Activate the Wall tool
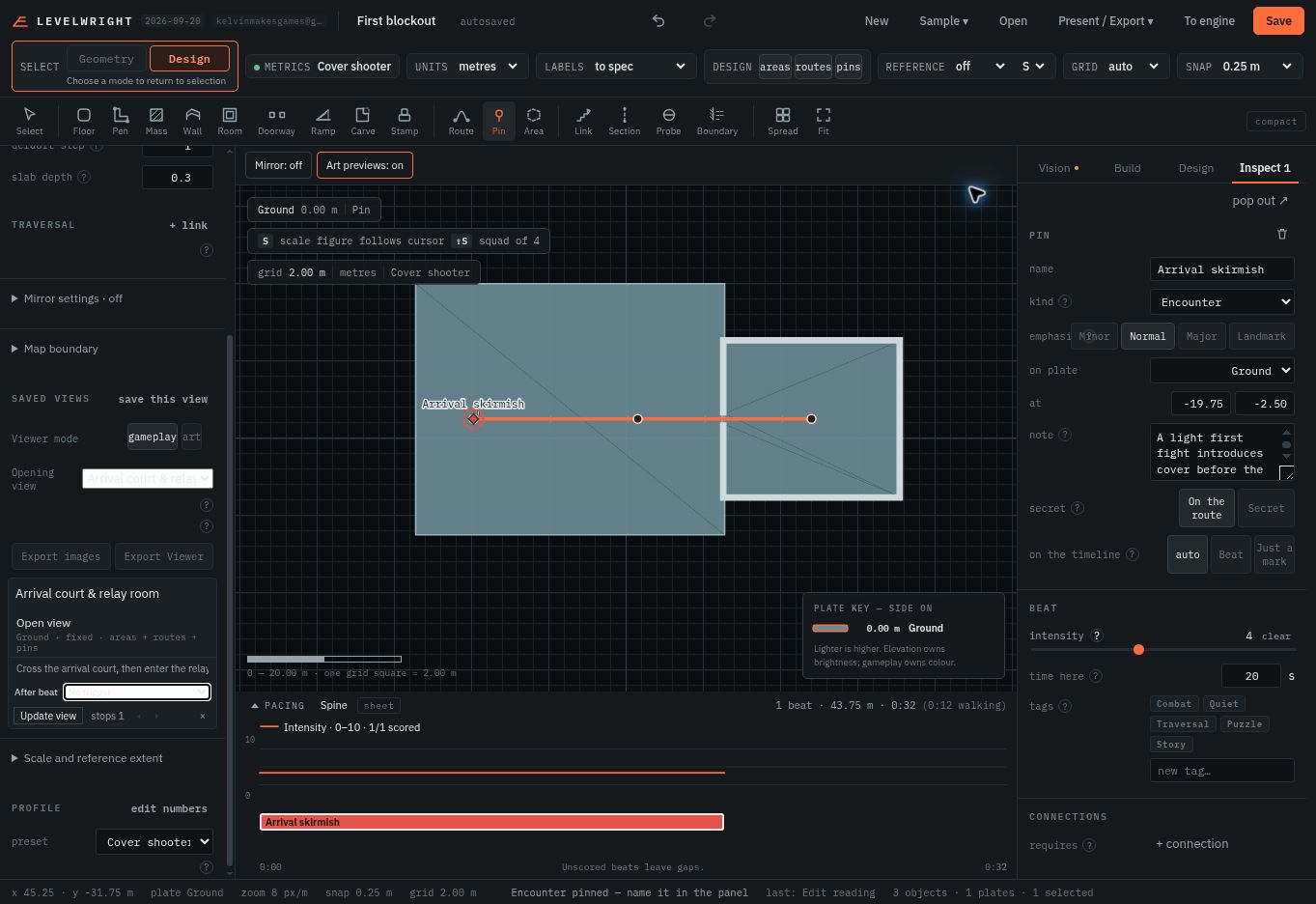The image size is (1316, 904). pyautogui.click(x=193, y=121)
